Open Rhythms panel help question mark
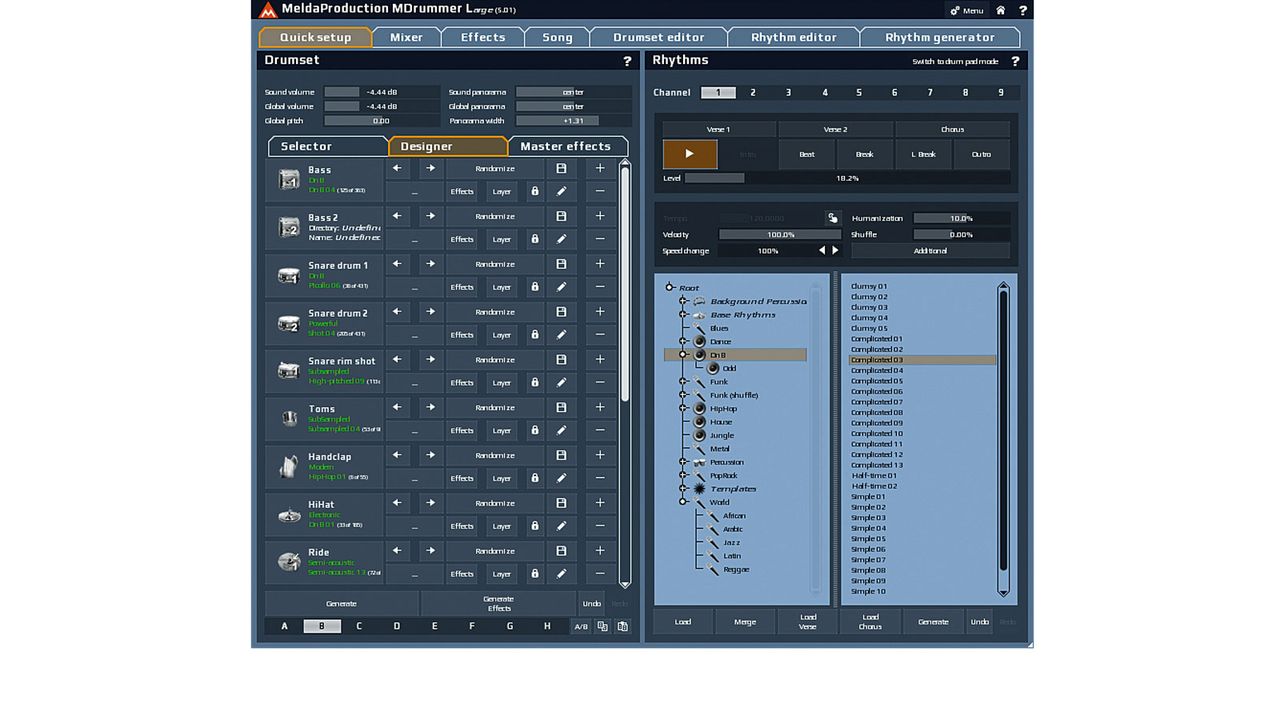The width and height of the screenshot is (1280, 720). pos(1016,61)
